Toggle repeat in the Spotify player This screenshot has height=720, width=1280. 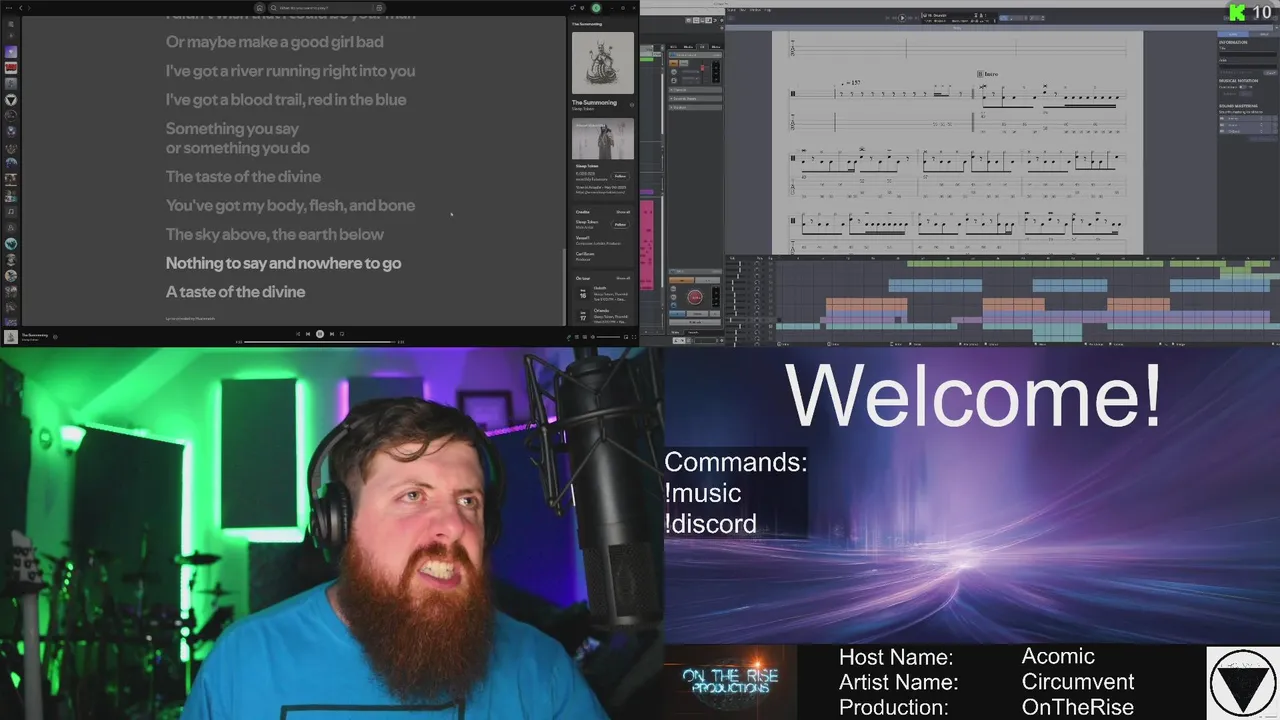tap(342, 334)
